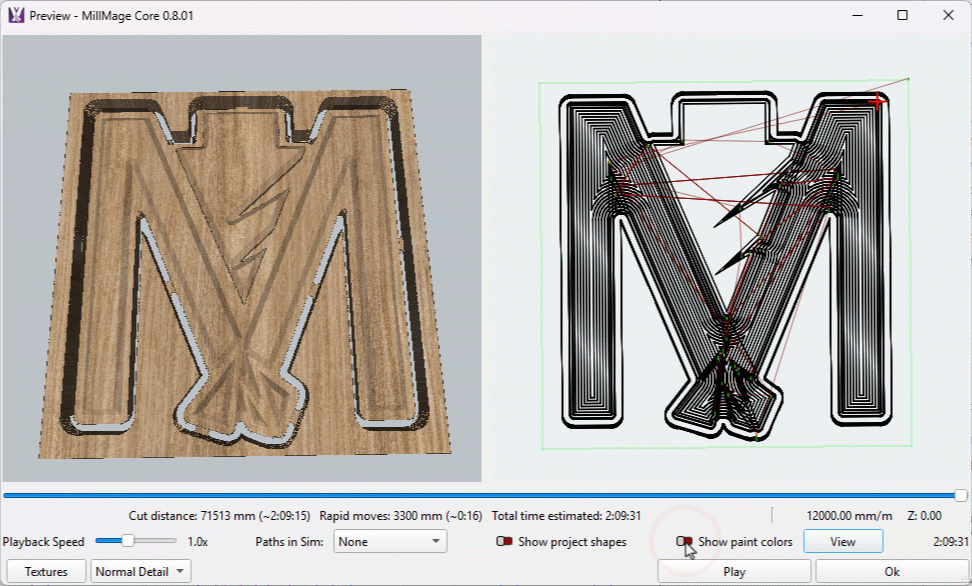Click the simulation timeline handle at the end
Image resolution: width=972 pixels, height=586 pixels.
tap(961, 495)
